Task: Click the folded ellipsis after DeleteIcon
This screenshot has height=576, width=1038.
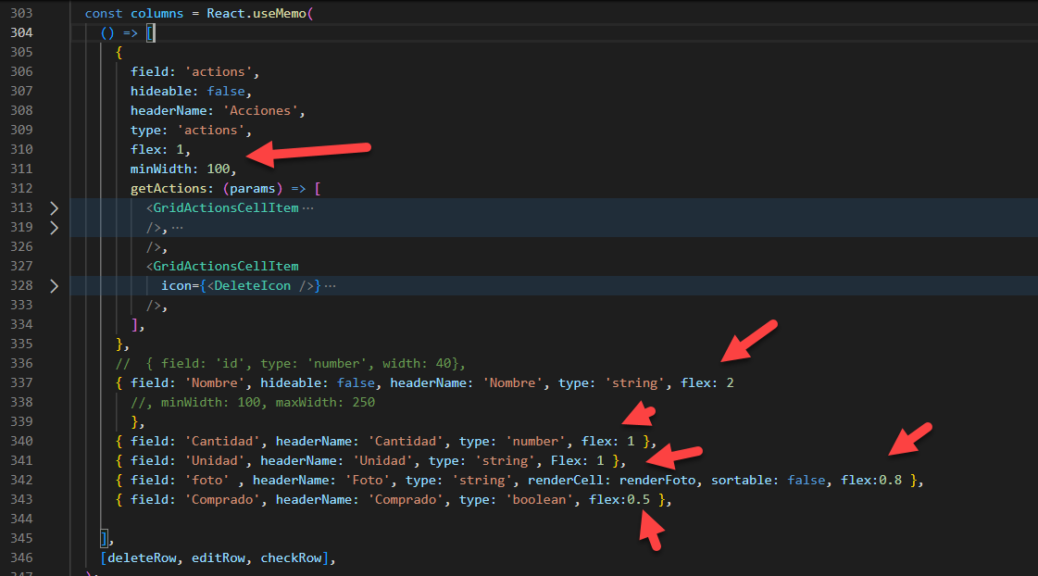Action: click(330, 286)
